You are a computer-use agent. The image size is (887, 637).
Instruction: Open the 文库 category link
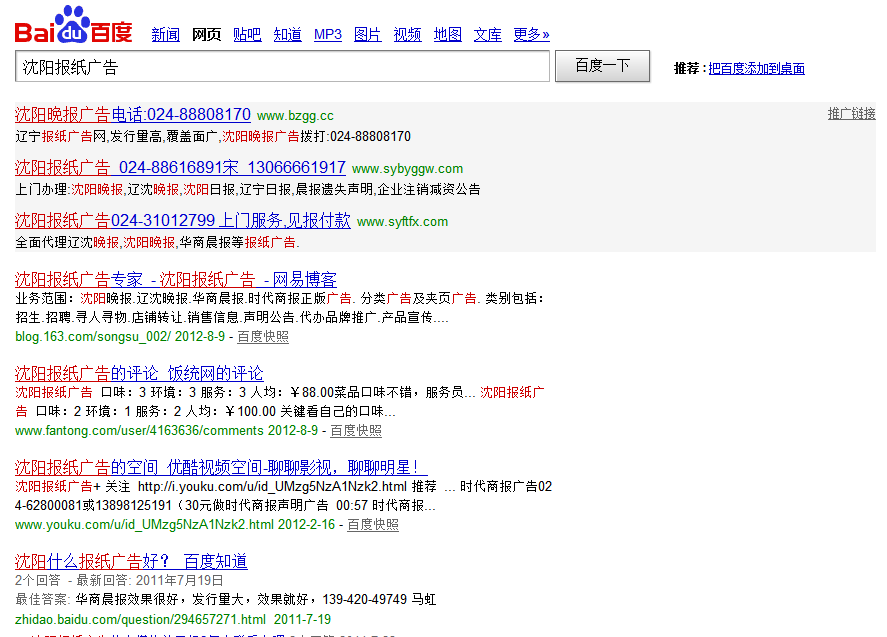tap(487, 35)
